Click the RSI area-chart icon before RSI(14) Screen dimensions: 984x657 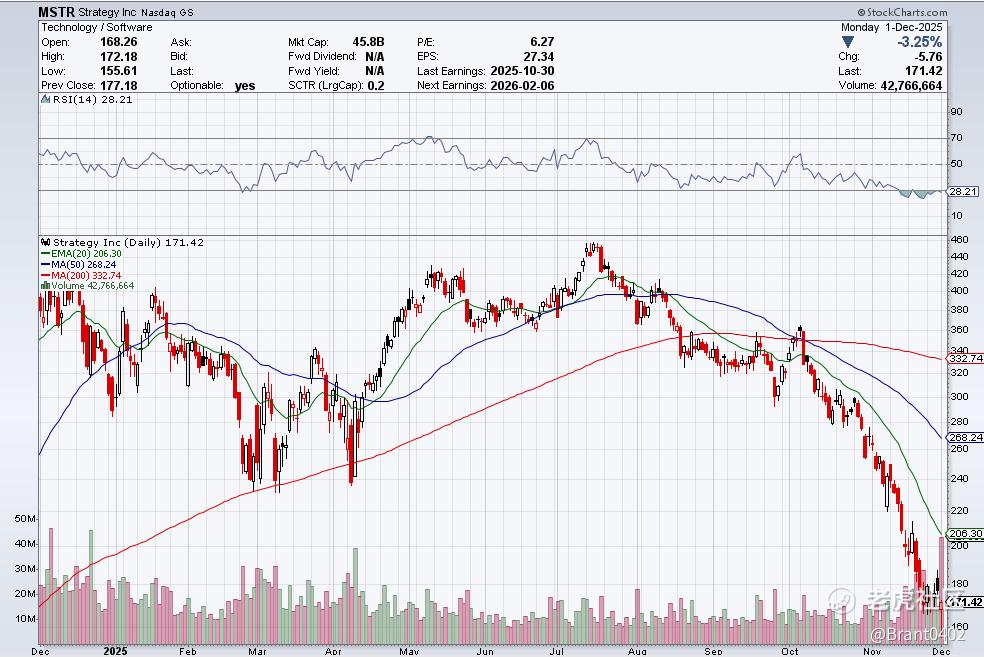pos(45,99)
